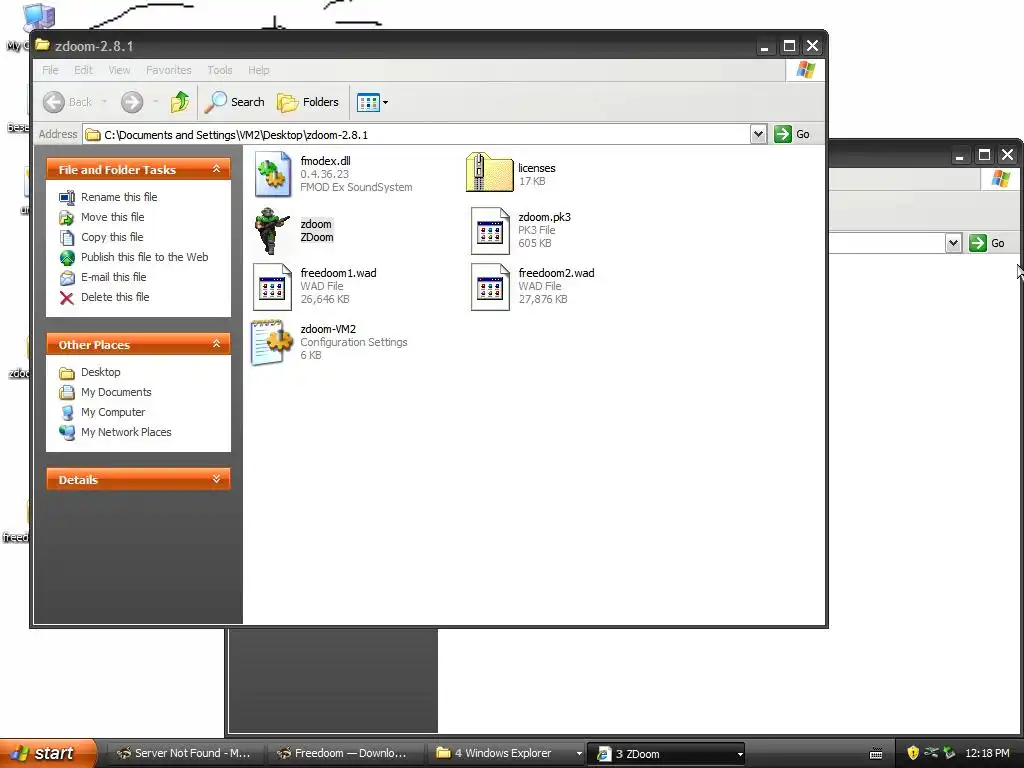1024x768 pixels.
Task: Select the freedoom1.wad file icon
Action: click(272, 287)
